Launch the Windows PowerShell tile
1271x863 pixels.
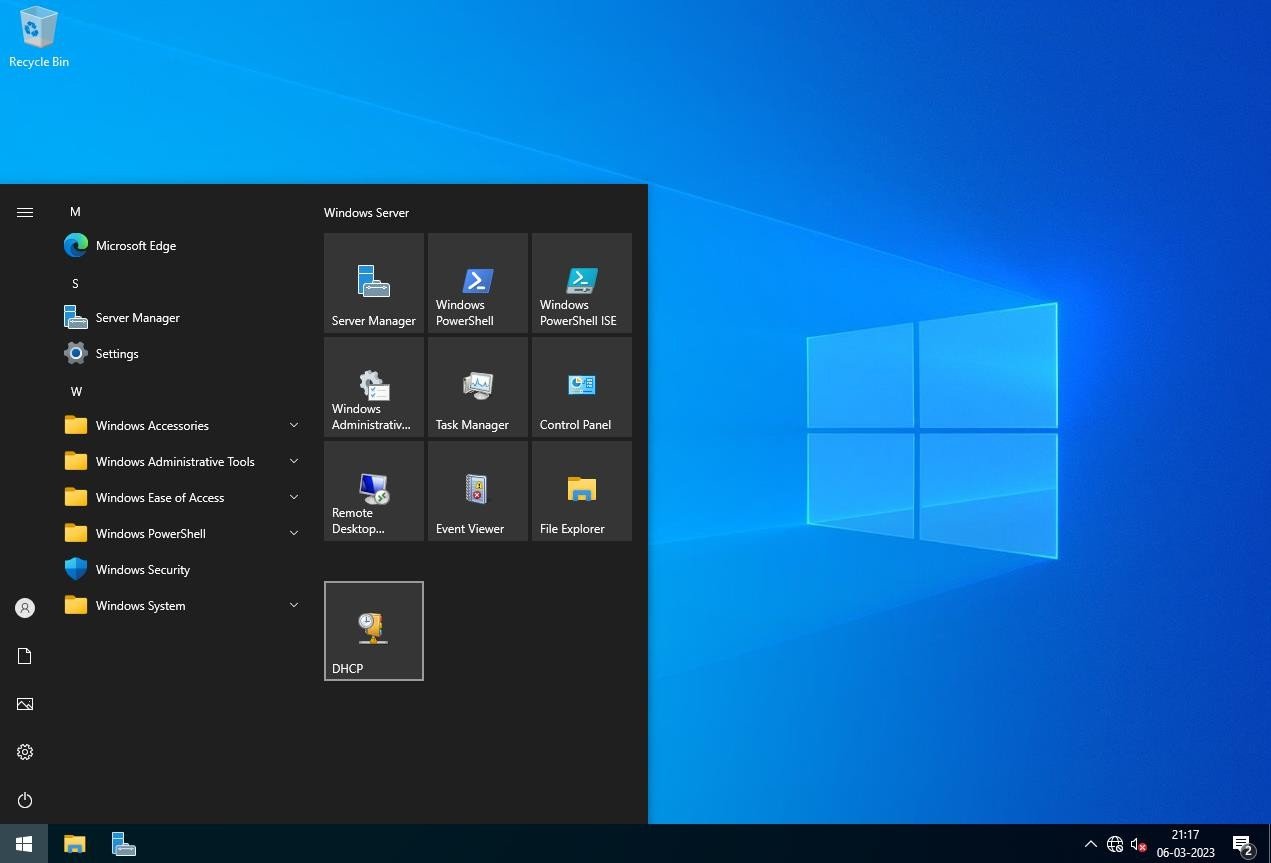click(x=478, y=283)
